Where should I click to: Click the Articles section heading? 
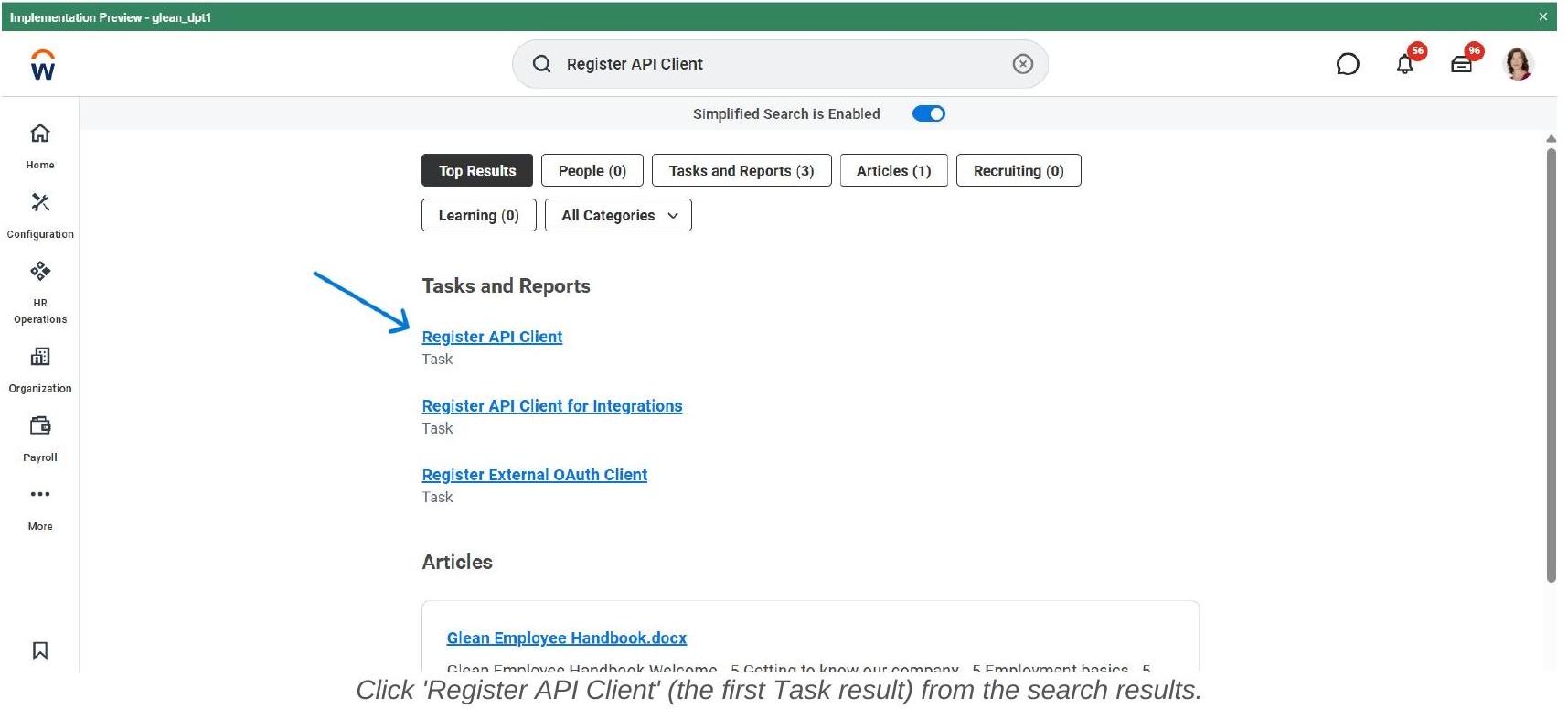point(457,562)
